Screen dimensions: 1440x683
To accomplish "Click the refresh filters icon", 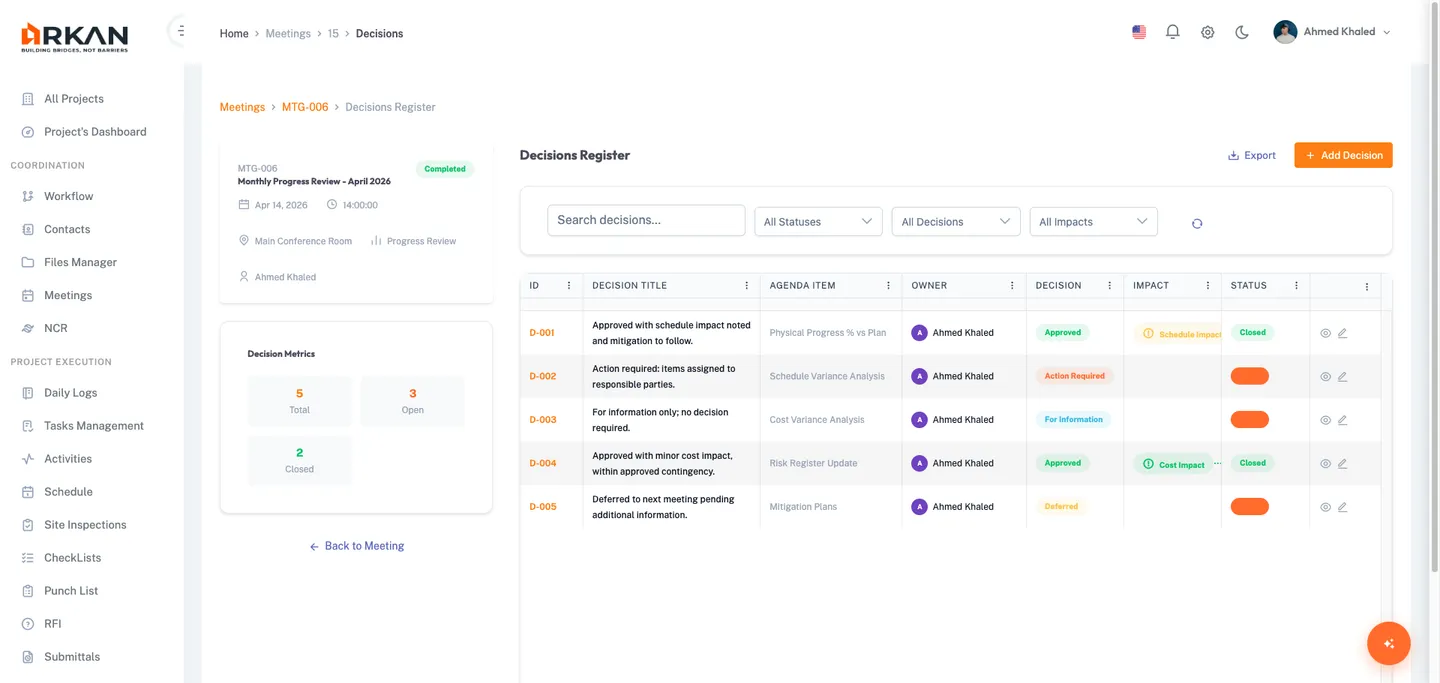I will pyautogui.click(x=1197, y=223).
